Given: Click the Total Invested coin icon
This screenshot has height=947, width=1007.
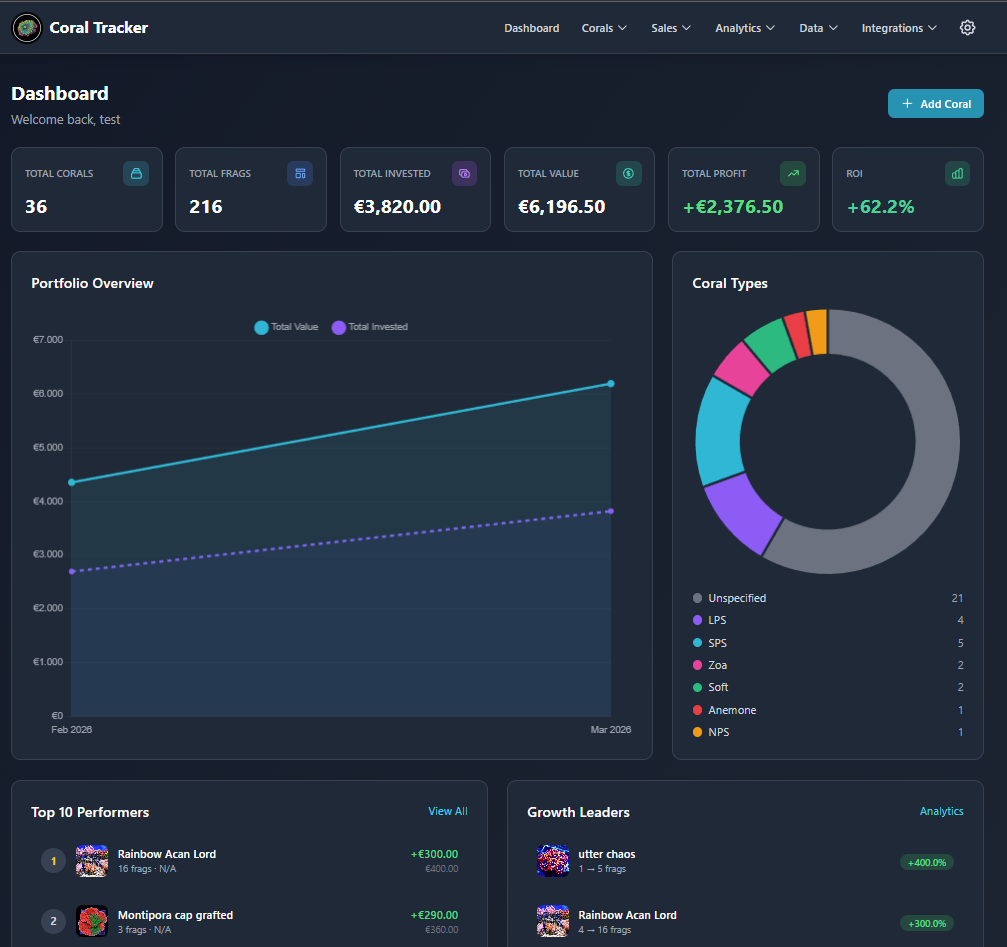Looking at the screenshot, I should coord(463,173).
